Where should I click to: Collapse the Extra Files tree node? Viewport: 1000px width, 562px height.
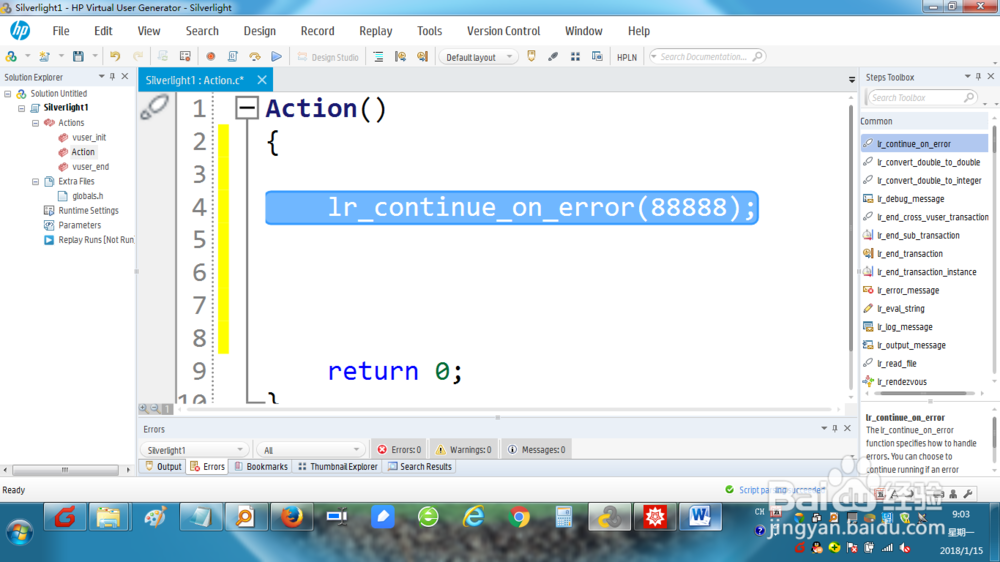pyautogui.click(x=36, y=182)
